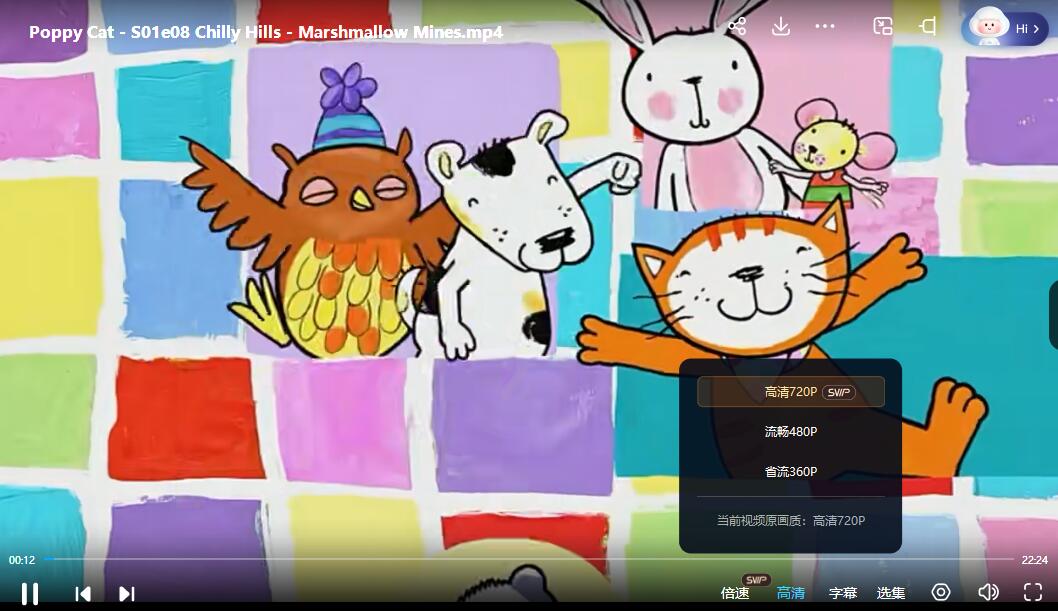
Task: Click the 当前视频原画质：高清720P text
Action: coord(791,521)
